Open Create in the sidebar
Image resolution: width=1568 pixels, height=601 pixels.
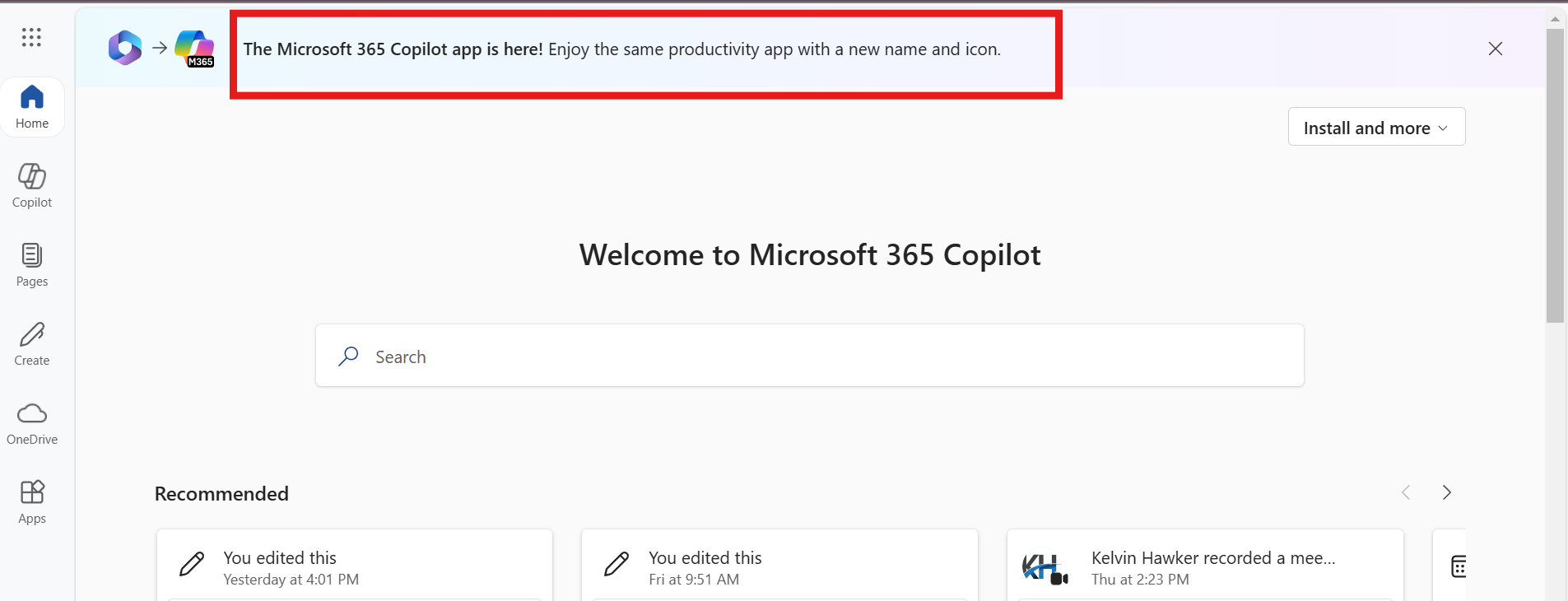32,344
